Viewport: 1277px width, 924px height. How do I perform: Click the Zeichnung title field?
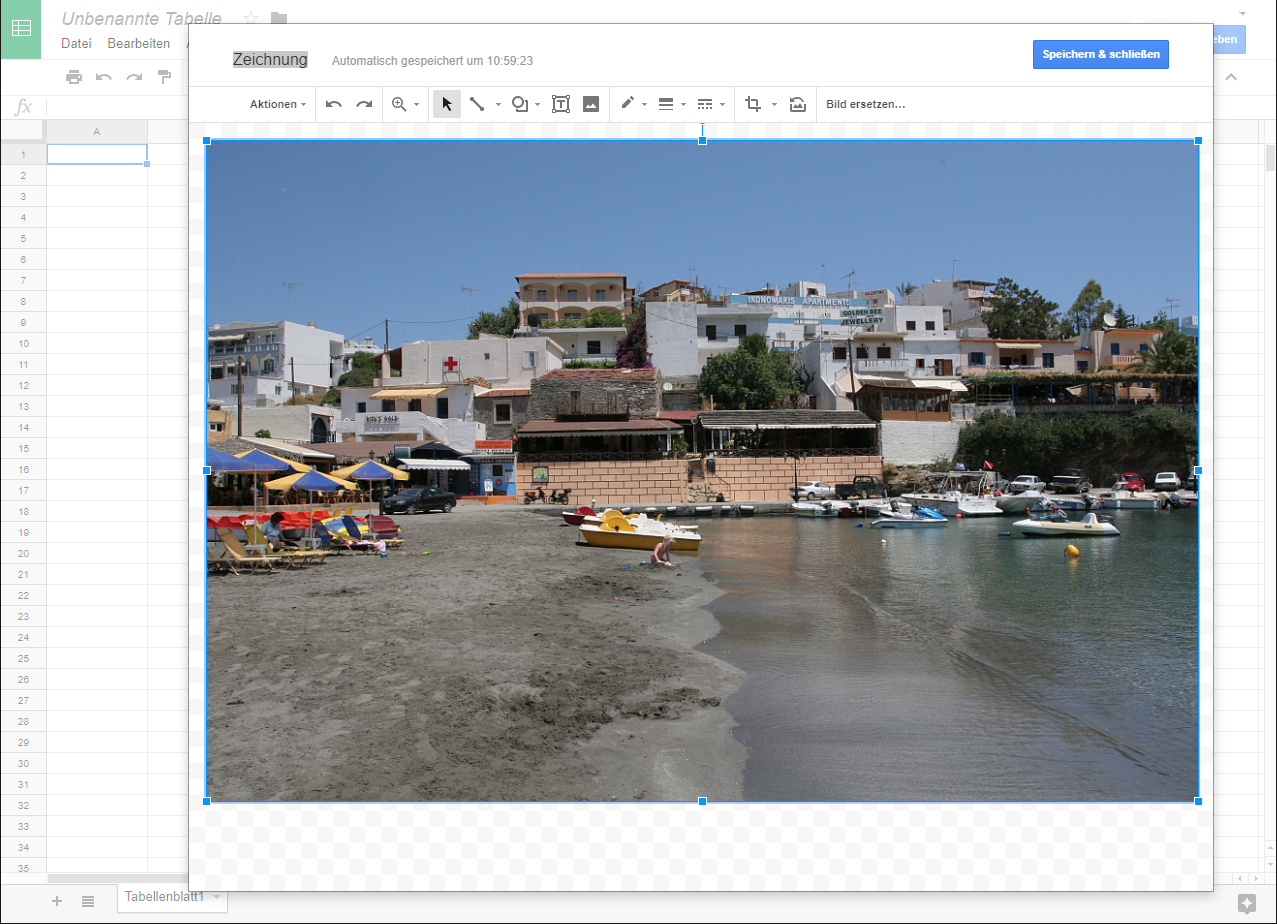click(x=270, y=60)
